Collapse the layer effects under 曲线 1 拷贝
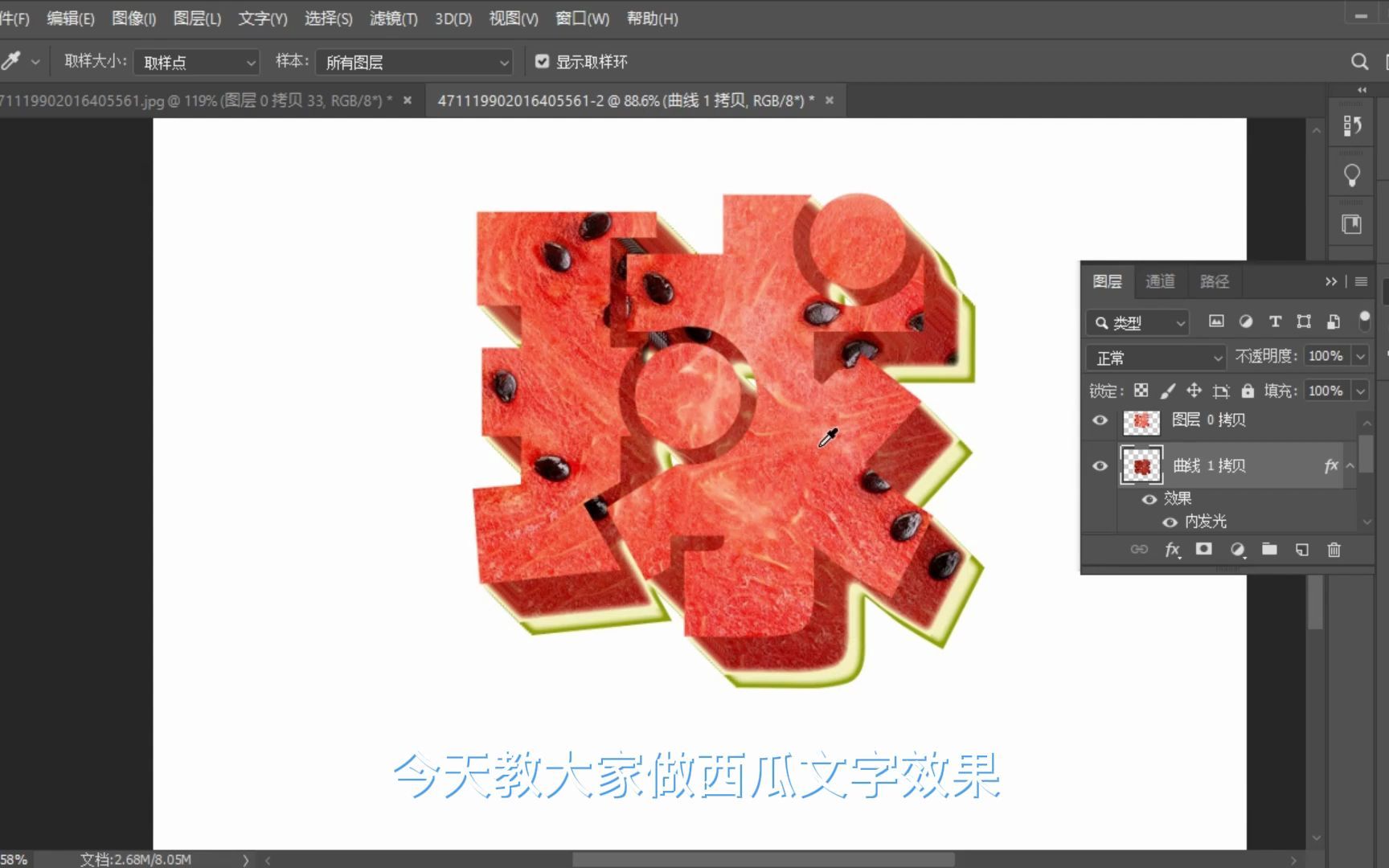The image size is (1389, 868). (1351, 465)
